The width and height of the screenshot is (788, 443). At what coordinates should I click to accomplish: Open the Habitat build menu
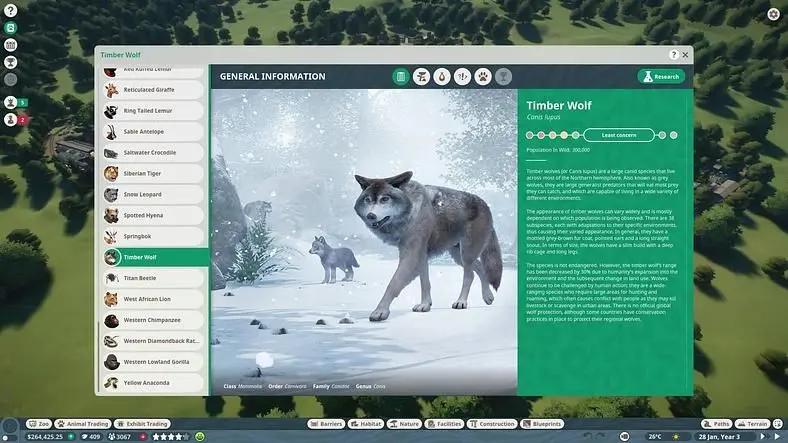(366, 424)
